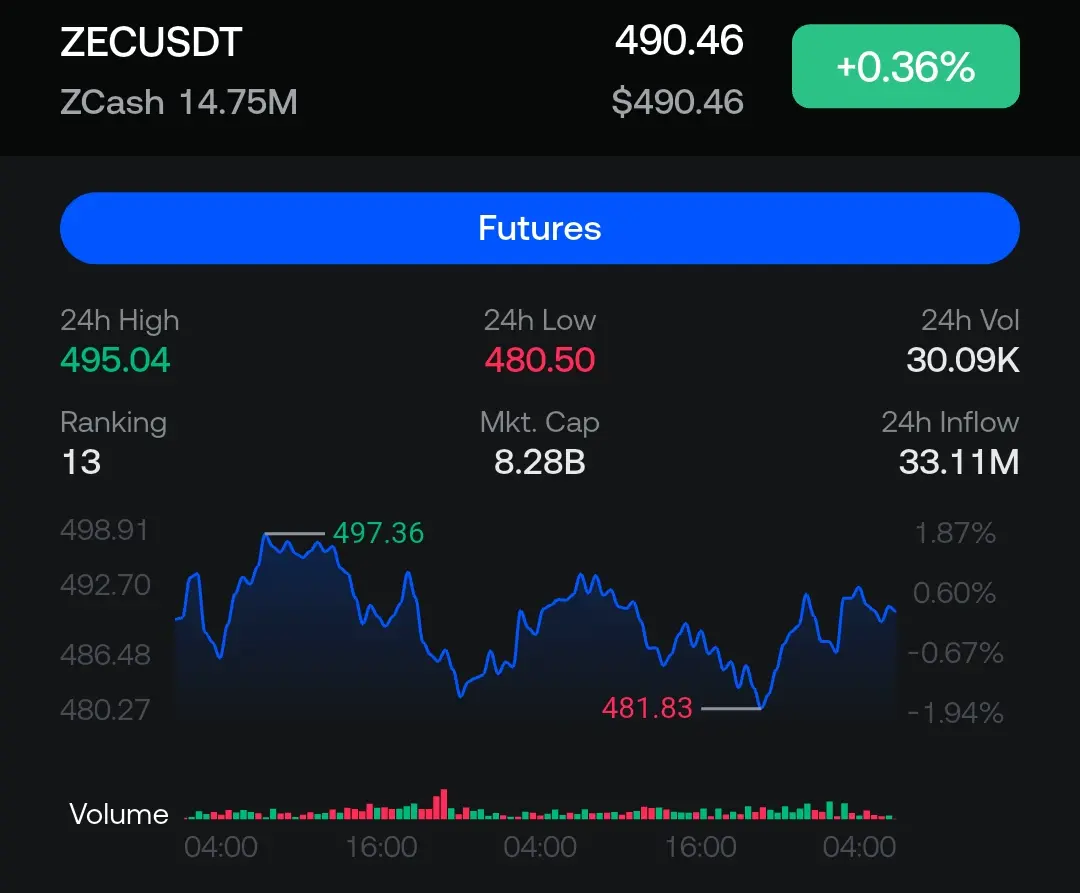This screenshot has width=1080, height=893.
Task: Click the ZCash 14.75M subtitle
Action: [178, 102]
